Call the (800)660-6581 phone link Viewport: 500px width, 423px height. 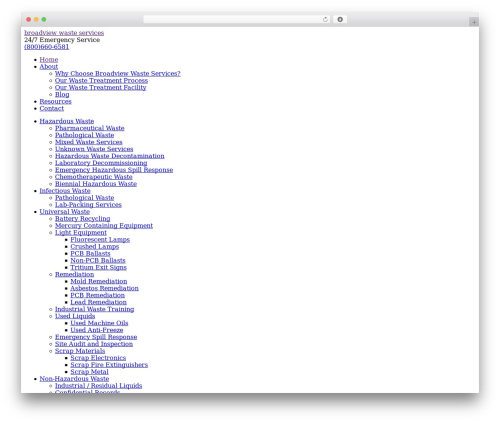(x=47, y=47)
